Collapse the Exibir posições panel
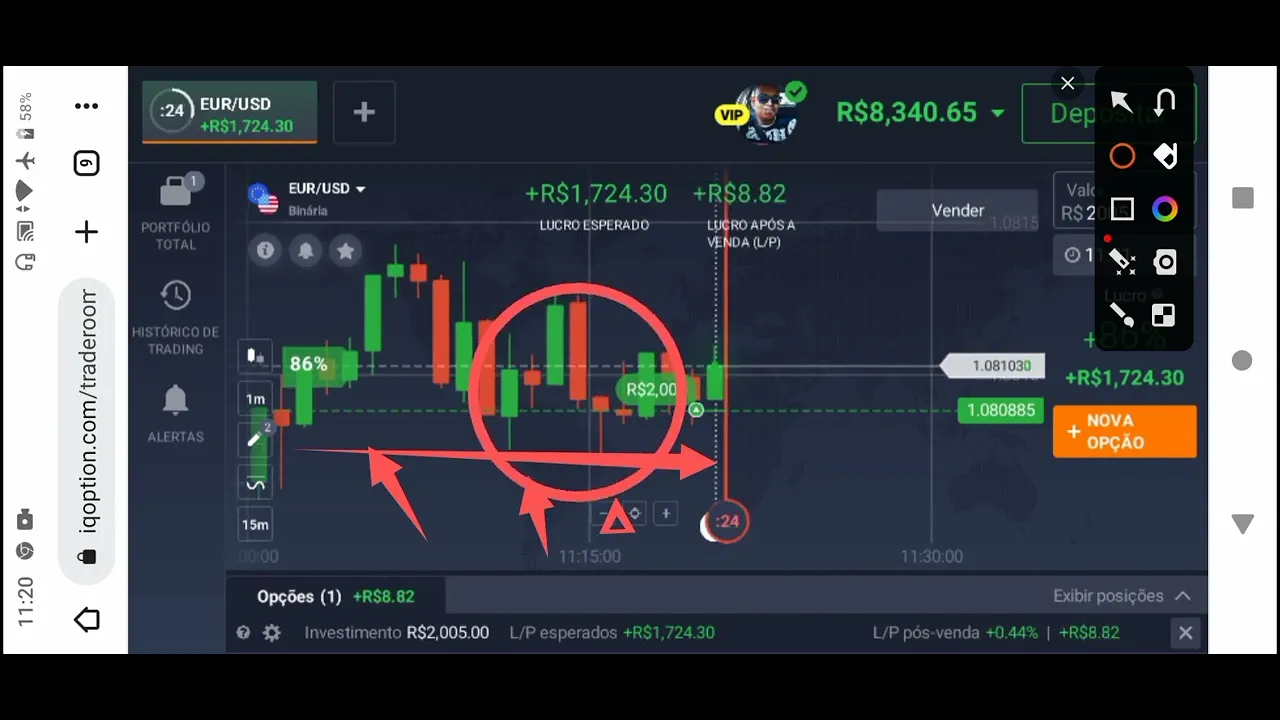1280x720 pixels. tap(1183, 596)
